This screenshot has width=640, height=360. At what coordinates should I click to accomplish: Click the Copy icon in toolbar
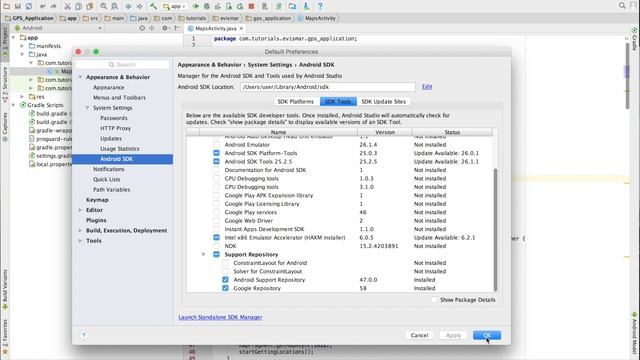click(78, 6)
